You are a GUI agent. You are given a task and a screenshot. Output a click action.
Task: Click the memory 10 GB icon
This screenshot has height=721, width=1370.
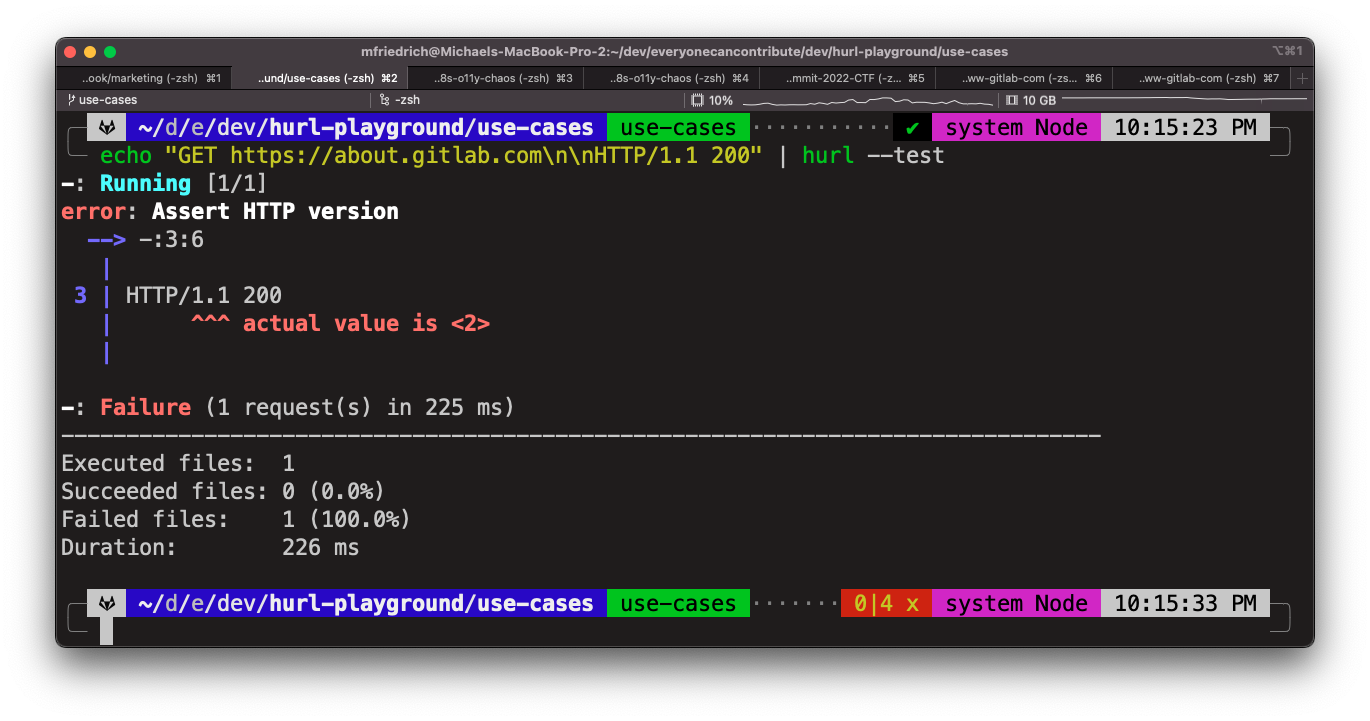click(1012, 100)
